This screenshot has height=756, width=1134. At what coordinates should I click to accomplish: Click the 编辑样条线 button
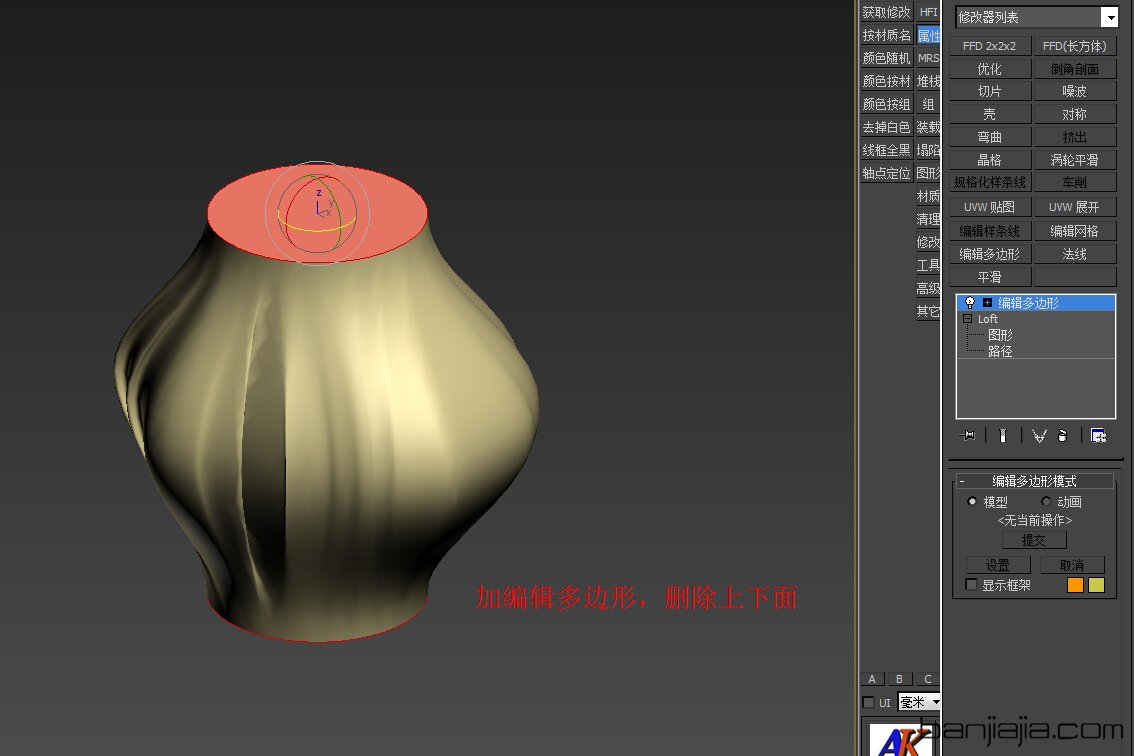[x=989, y=231]
